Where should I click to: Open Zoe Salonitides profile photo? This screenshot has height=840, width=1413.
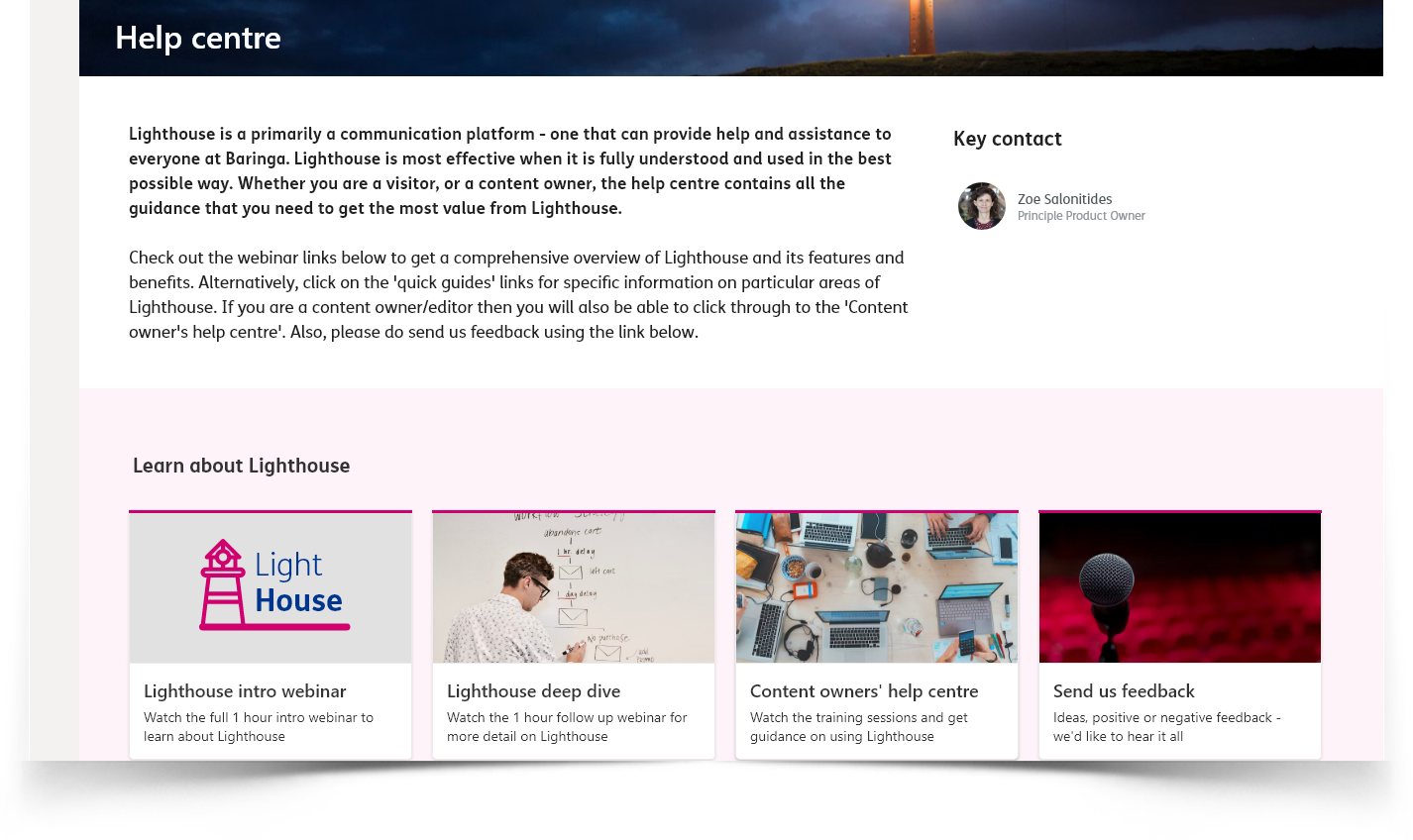click(982, 206)
